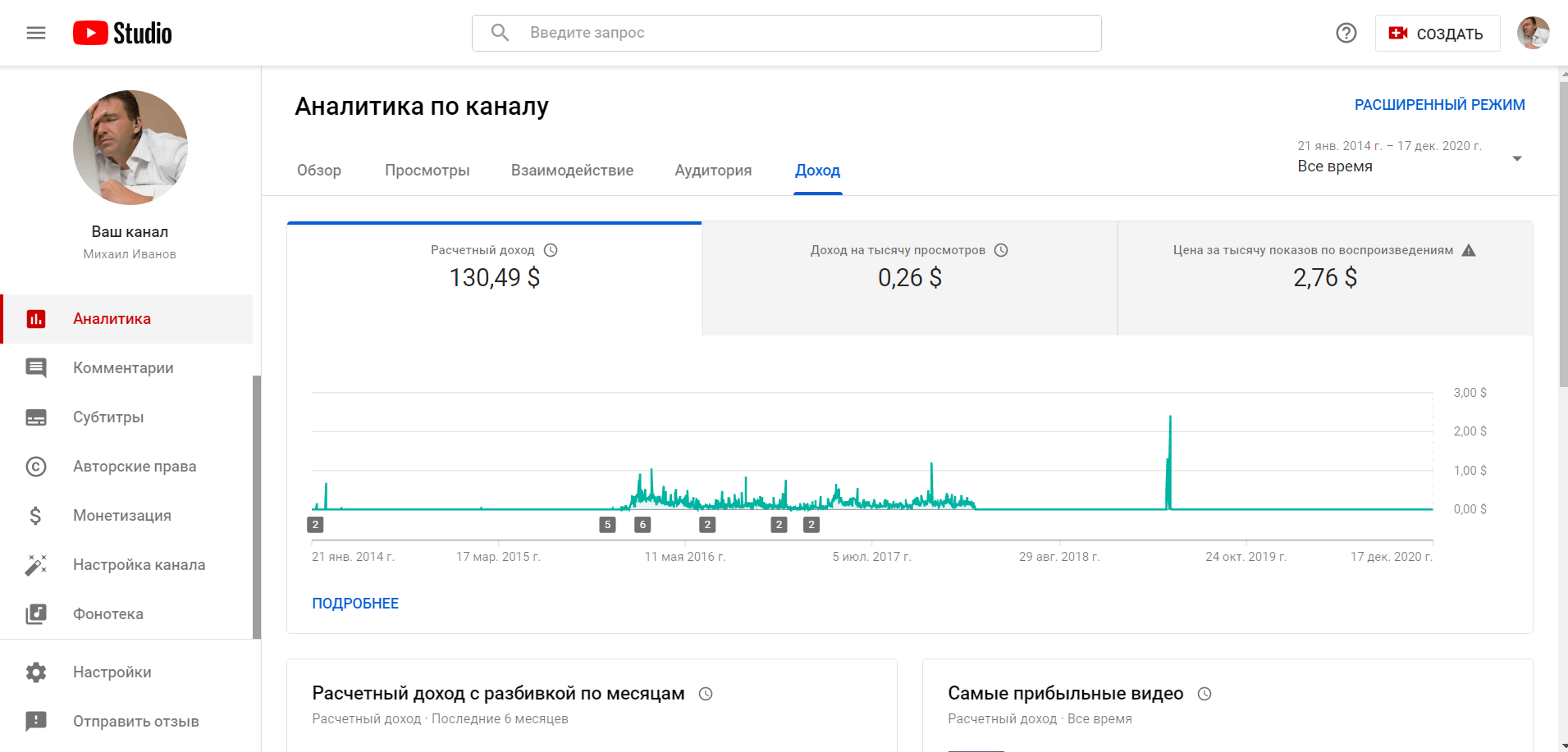This screenshot has height=752, width=1568.
Task: Open the Монетизация sidebar item
Action: pyautogui.click(x=127, y=516)
